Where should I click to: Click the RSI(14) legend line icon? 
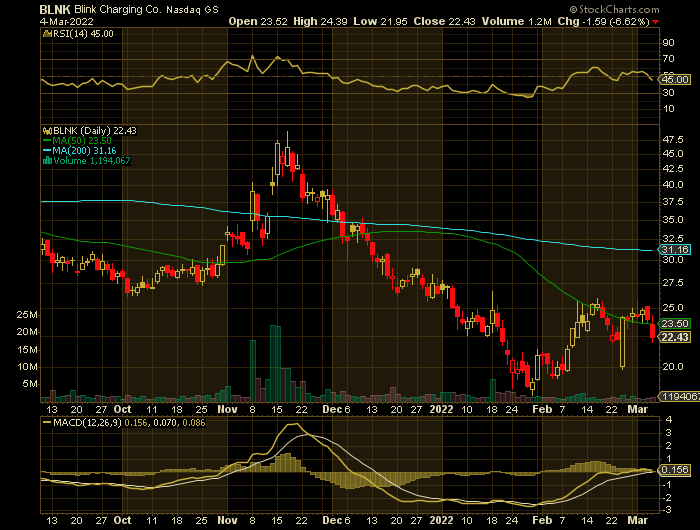coord(47,34)
